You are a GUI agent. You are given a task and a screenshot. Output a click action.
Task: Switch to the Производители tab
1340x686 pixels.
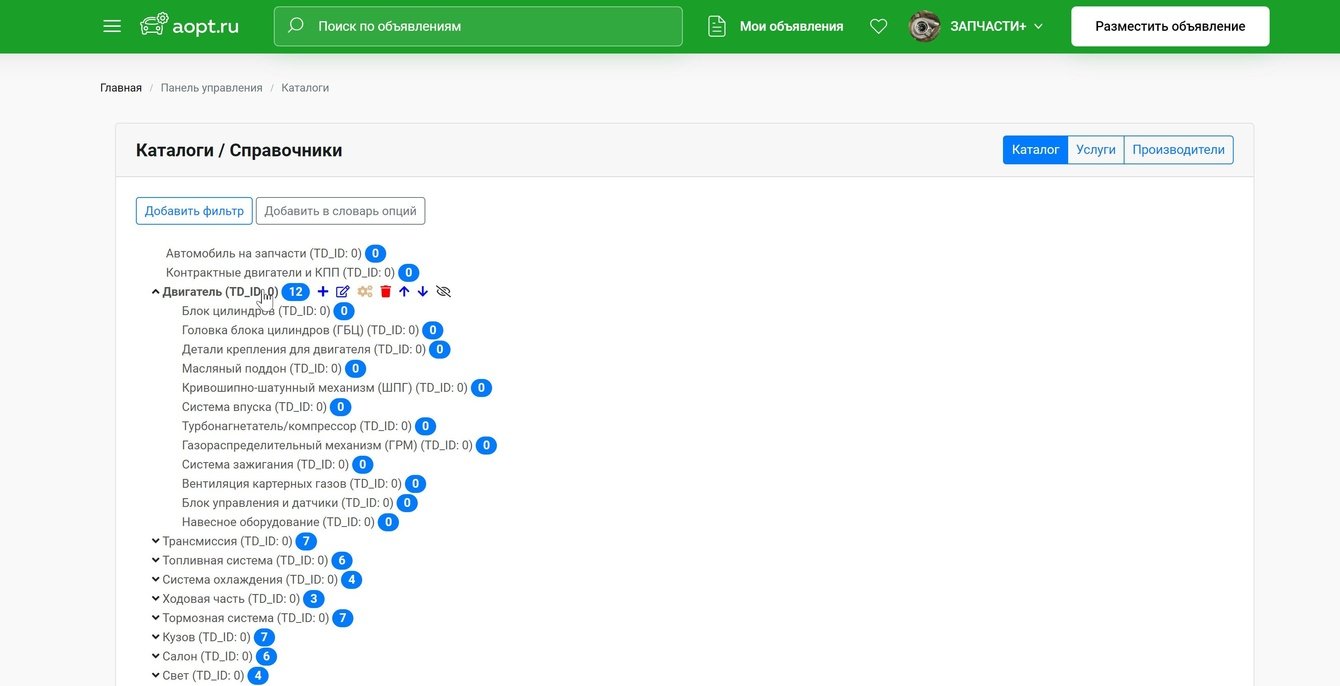click(x=1178, y=150)
